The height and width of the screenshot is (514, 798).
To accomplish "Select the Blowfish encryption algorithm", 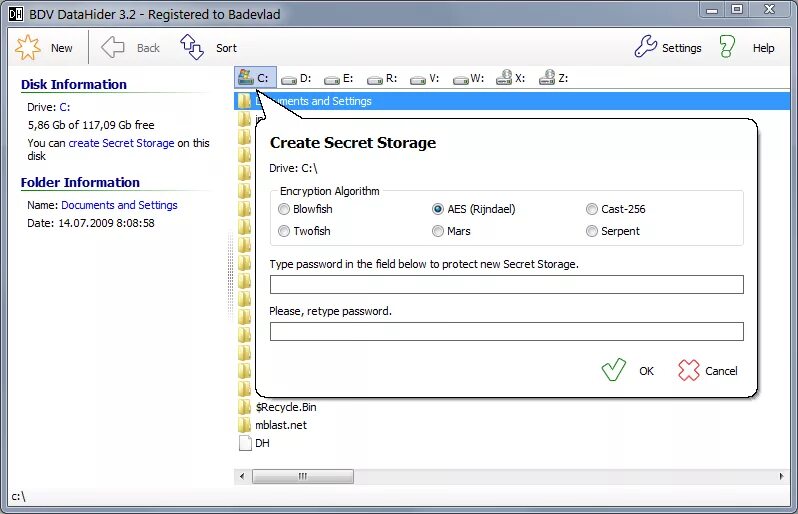I will coord(284,209).
